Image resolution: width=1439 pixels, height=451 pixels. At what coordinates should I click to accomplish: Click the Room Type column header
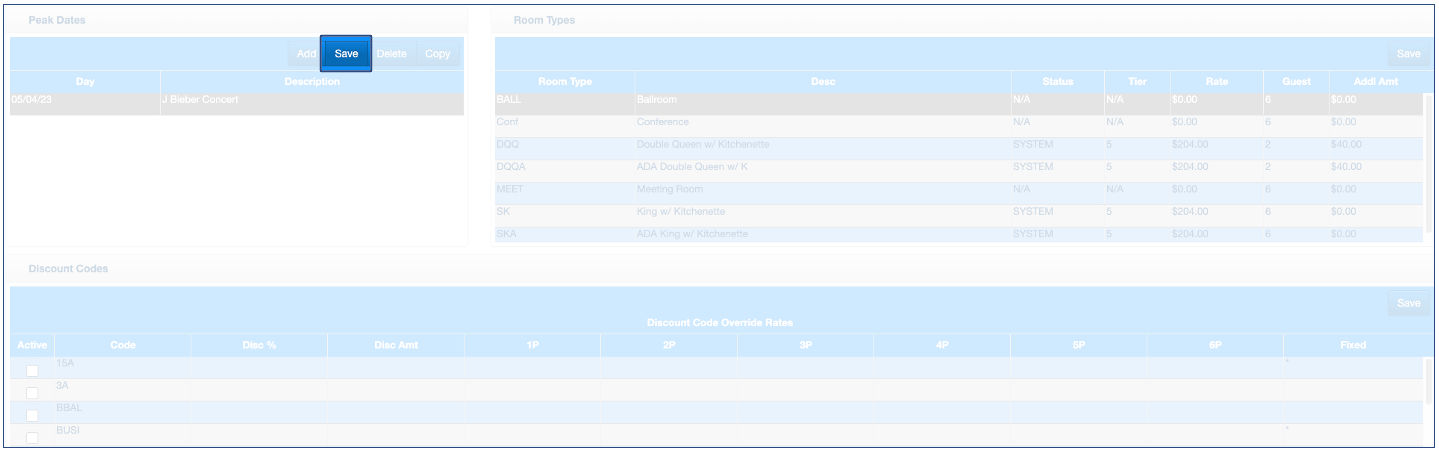[565, 82]
